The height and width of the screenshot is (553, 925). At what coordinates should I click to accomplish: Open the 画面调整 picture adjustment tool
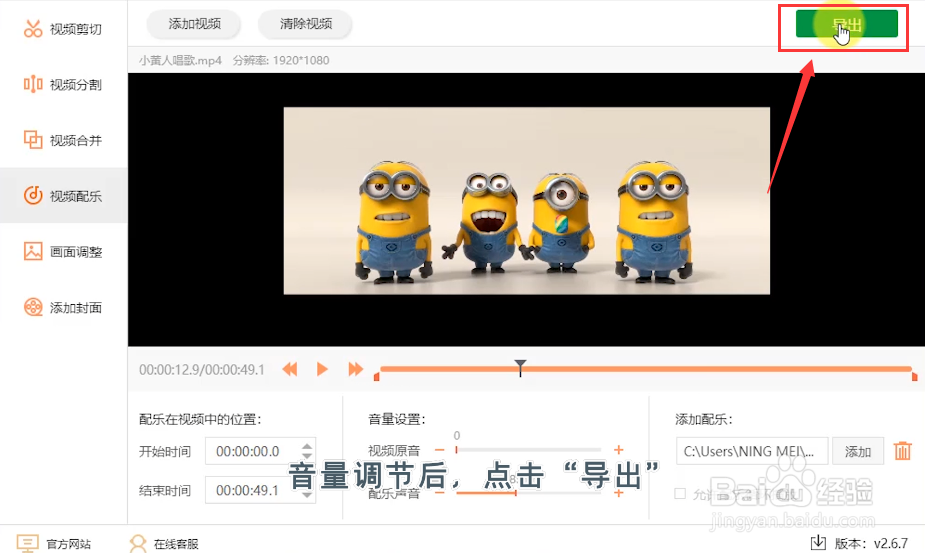pyautogui.click(x=63, y=251)
